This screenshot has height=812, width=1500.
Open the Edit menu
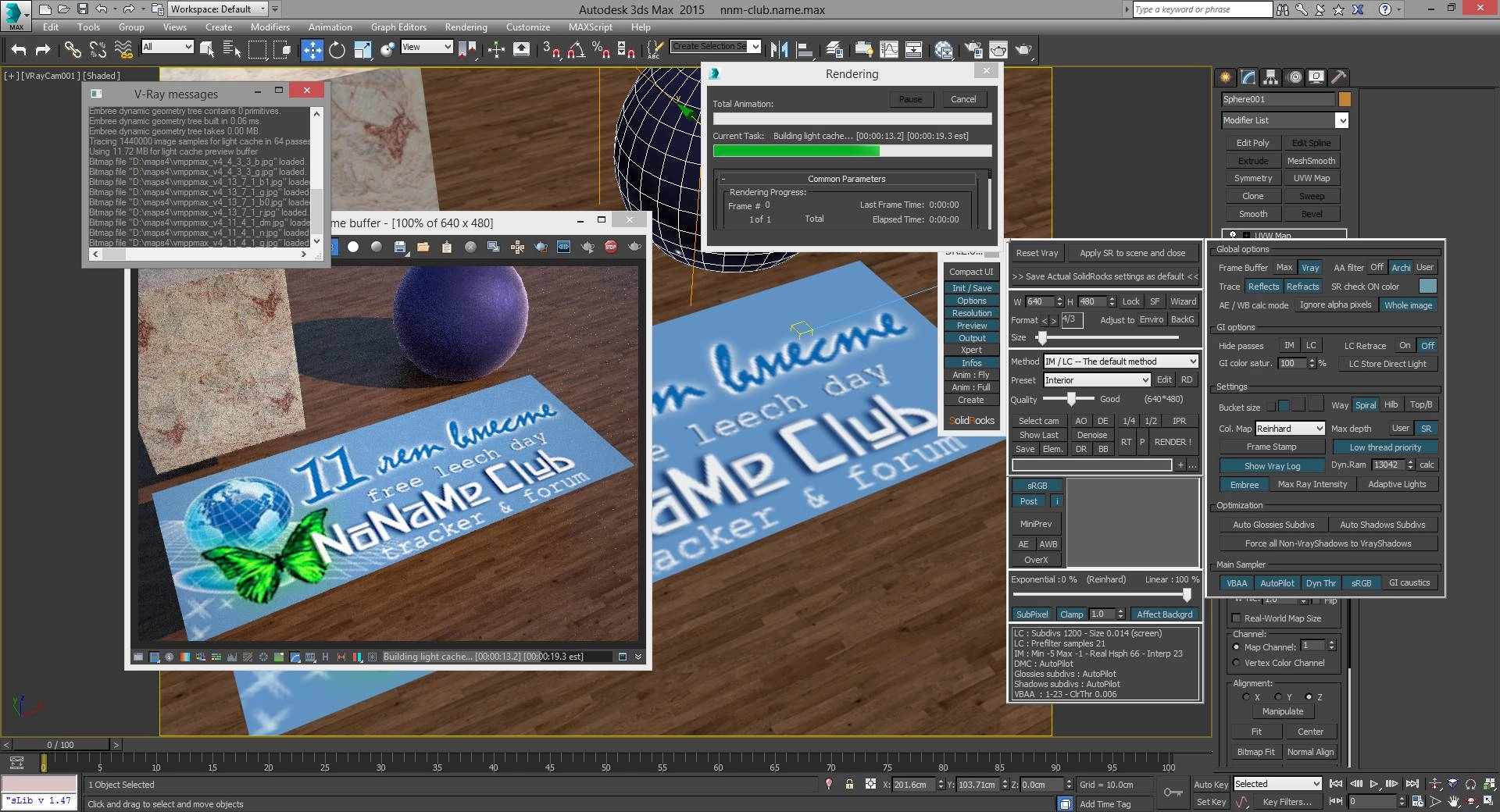(x=51, y=27)
